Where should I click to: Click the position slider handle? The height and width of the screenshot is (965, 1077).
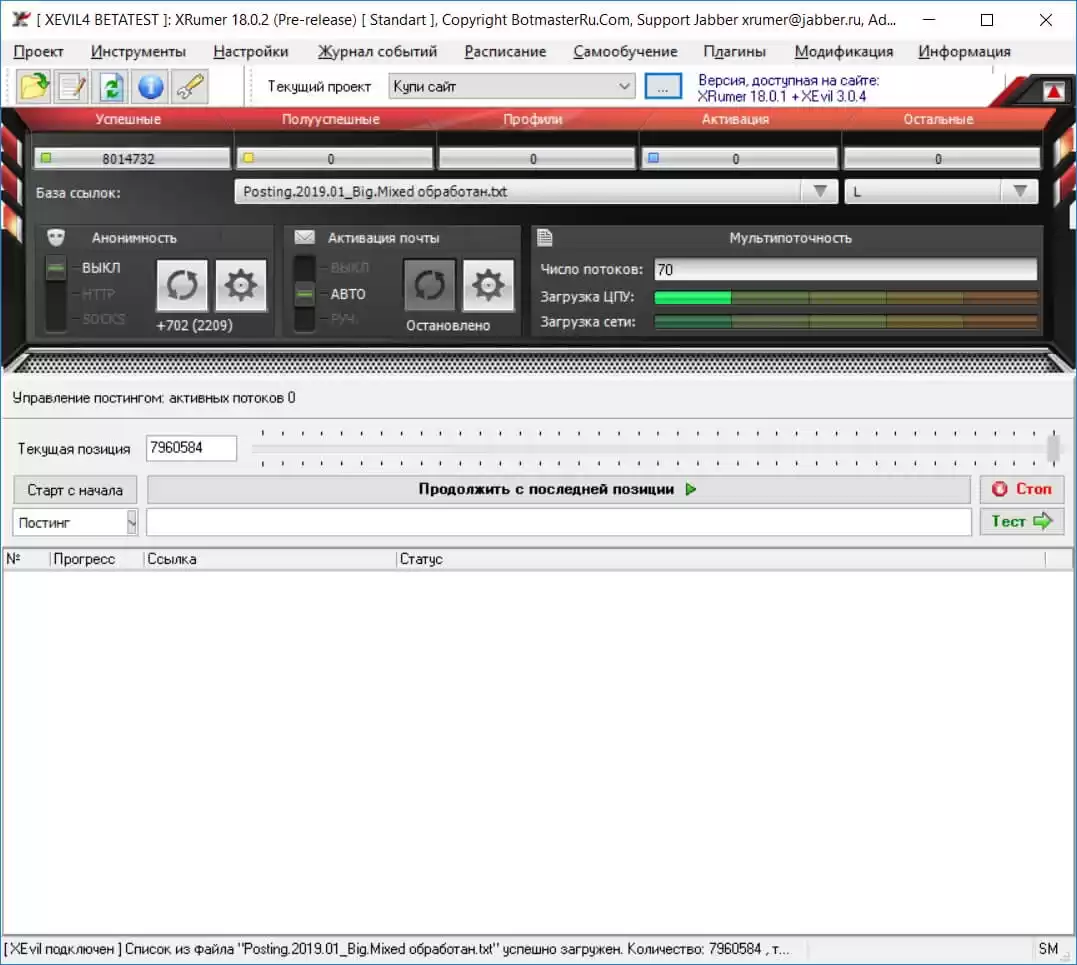pos(1053,448)
